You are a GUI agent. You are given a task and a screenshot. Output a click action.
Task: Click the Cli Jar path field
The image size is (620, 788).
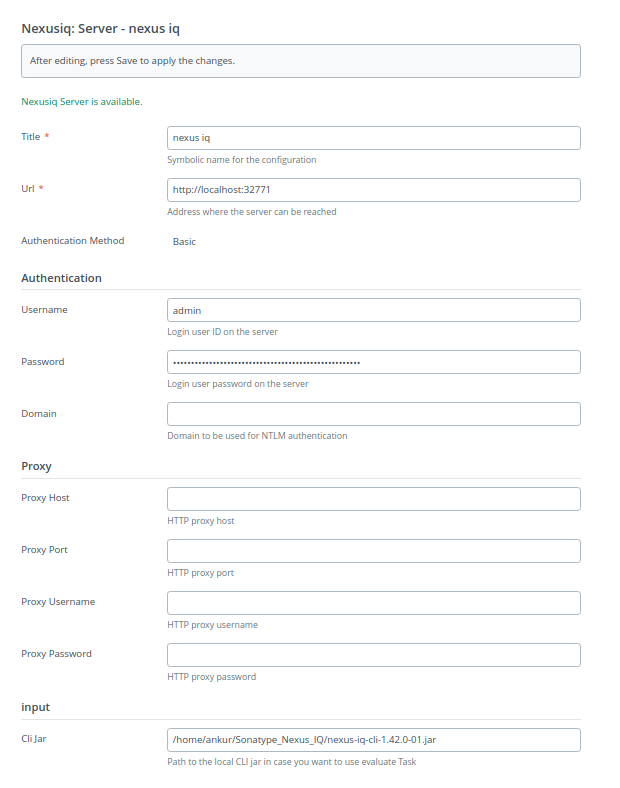point(373,740)
